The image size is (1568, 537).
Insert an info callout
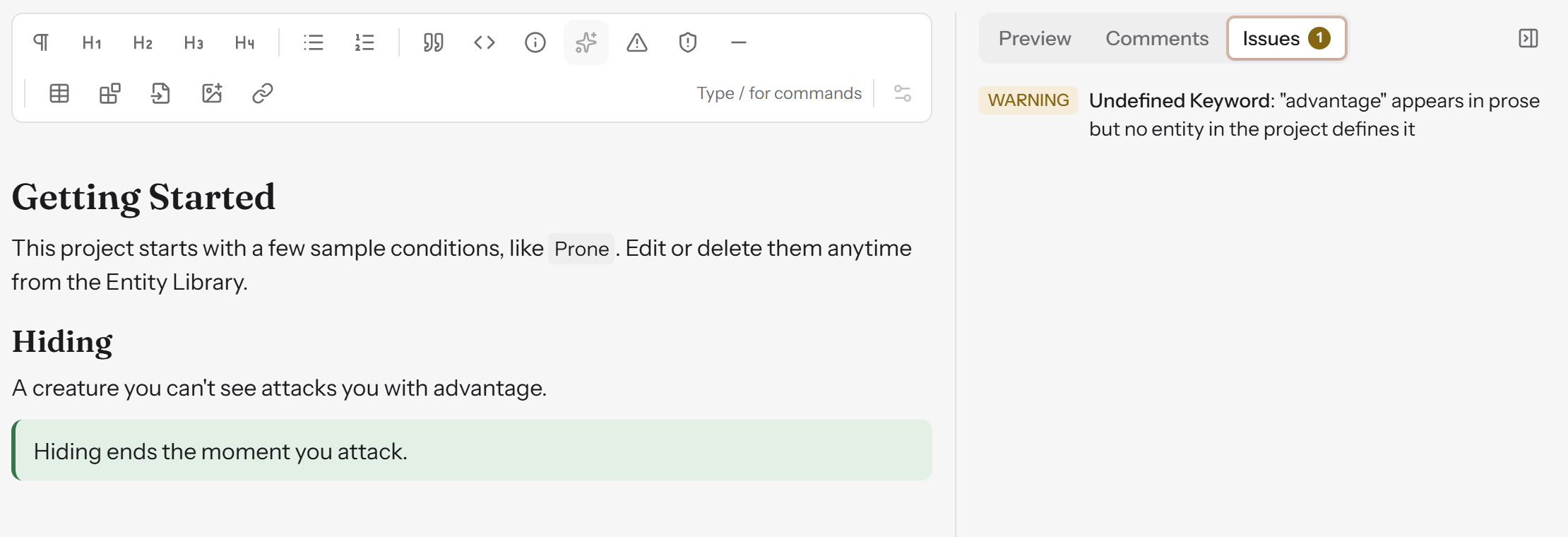(x=535, y=42)
